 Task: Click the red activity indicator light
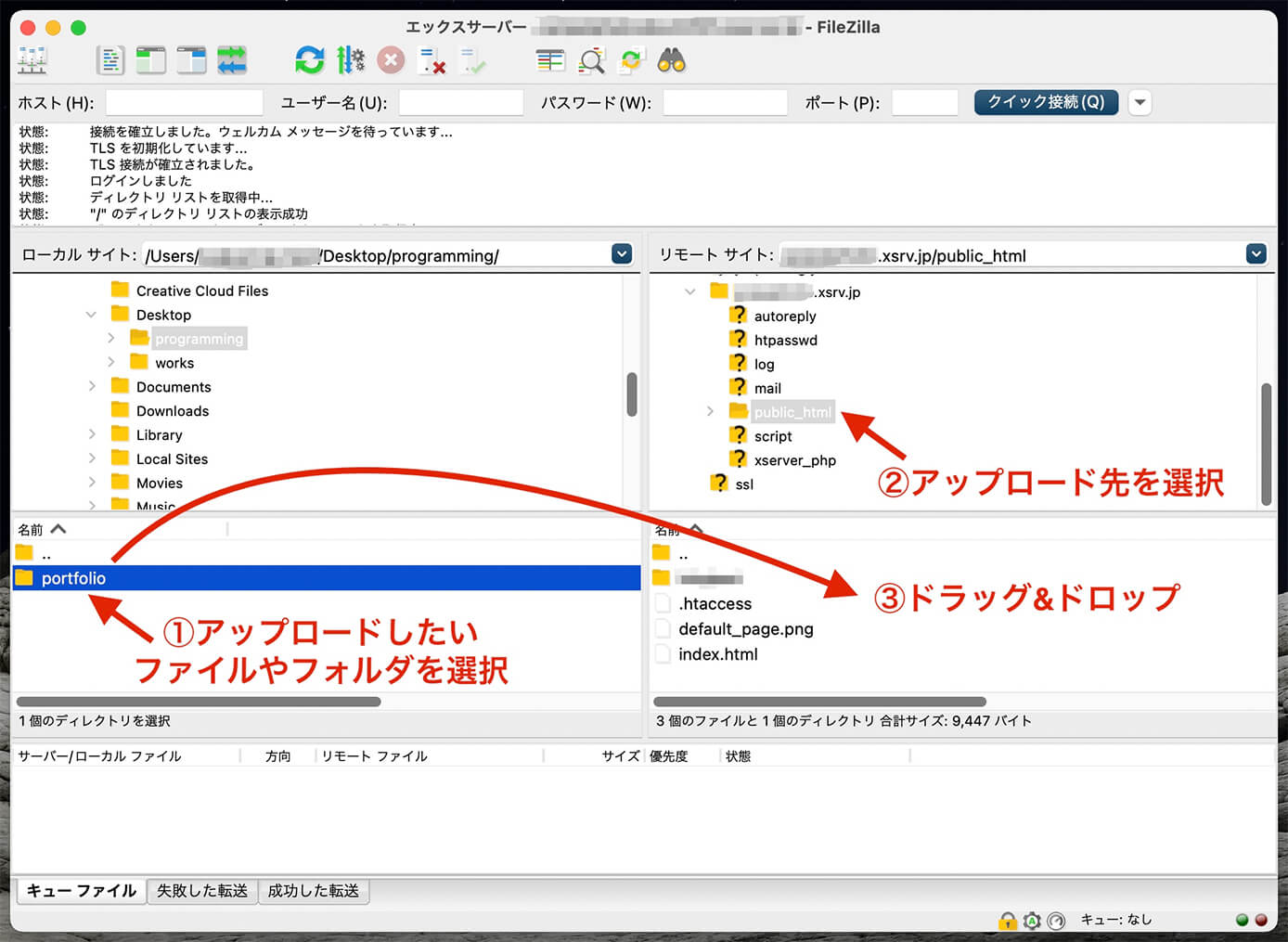click(1261, 920)
